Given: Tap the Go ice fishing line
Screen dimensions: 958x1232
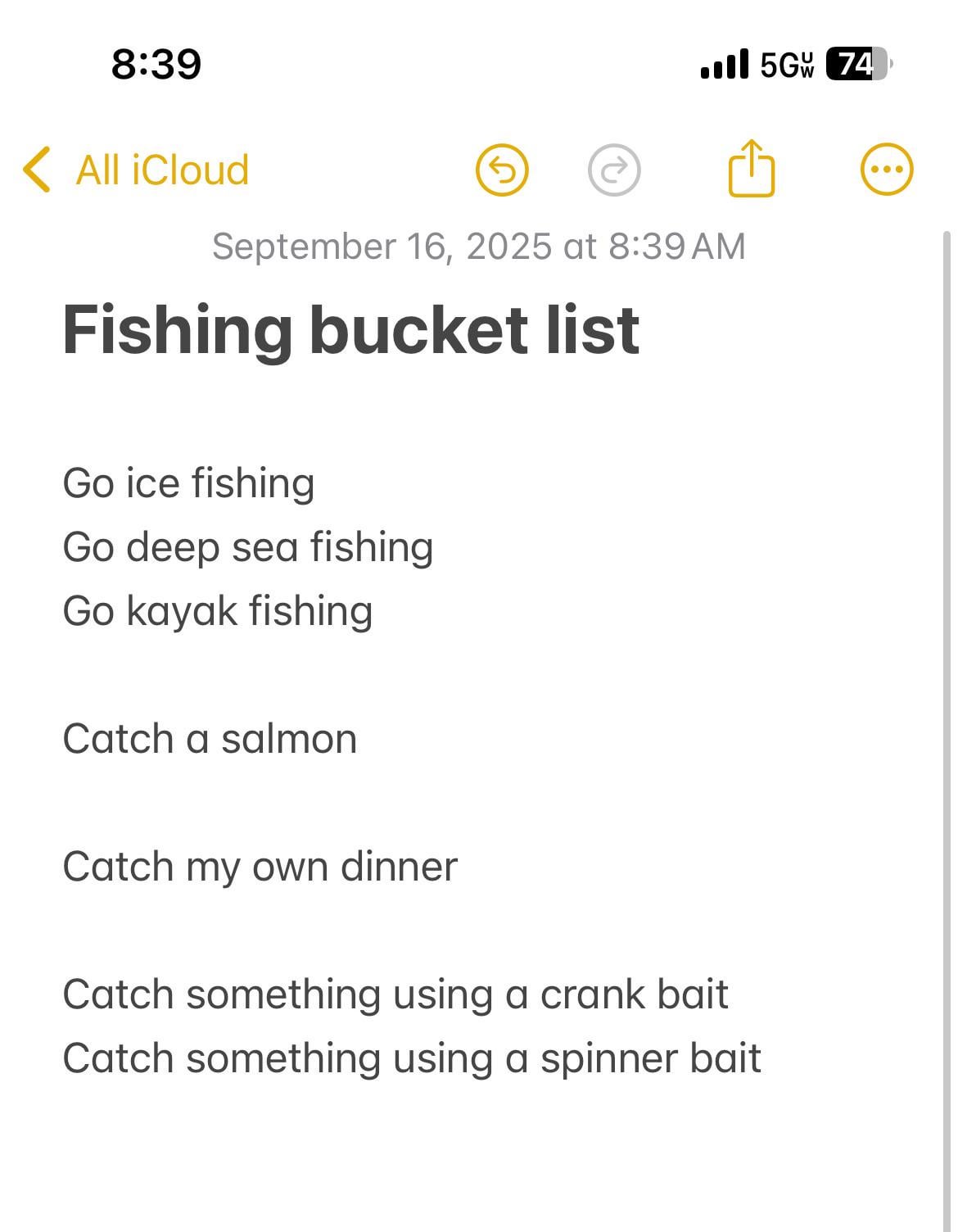Looking at the screenshot, I should pos(188,483).
